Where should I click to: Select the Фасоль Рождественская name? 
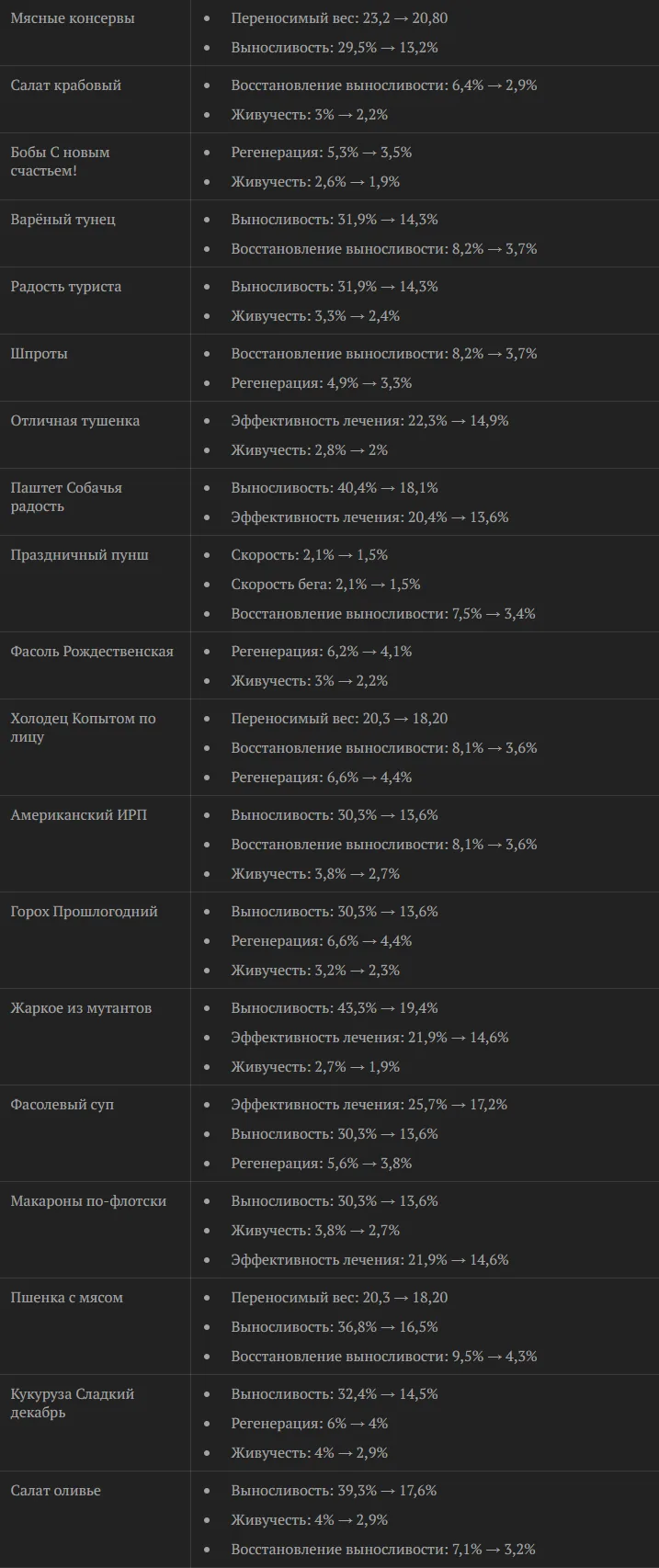(92, 652)
